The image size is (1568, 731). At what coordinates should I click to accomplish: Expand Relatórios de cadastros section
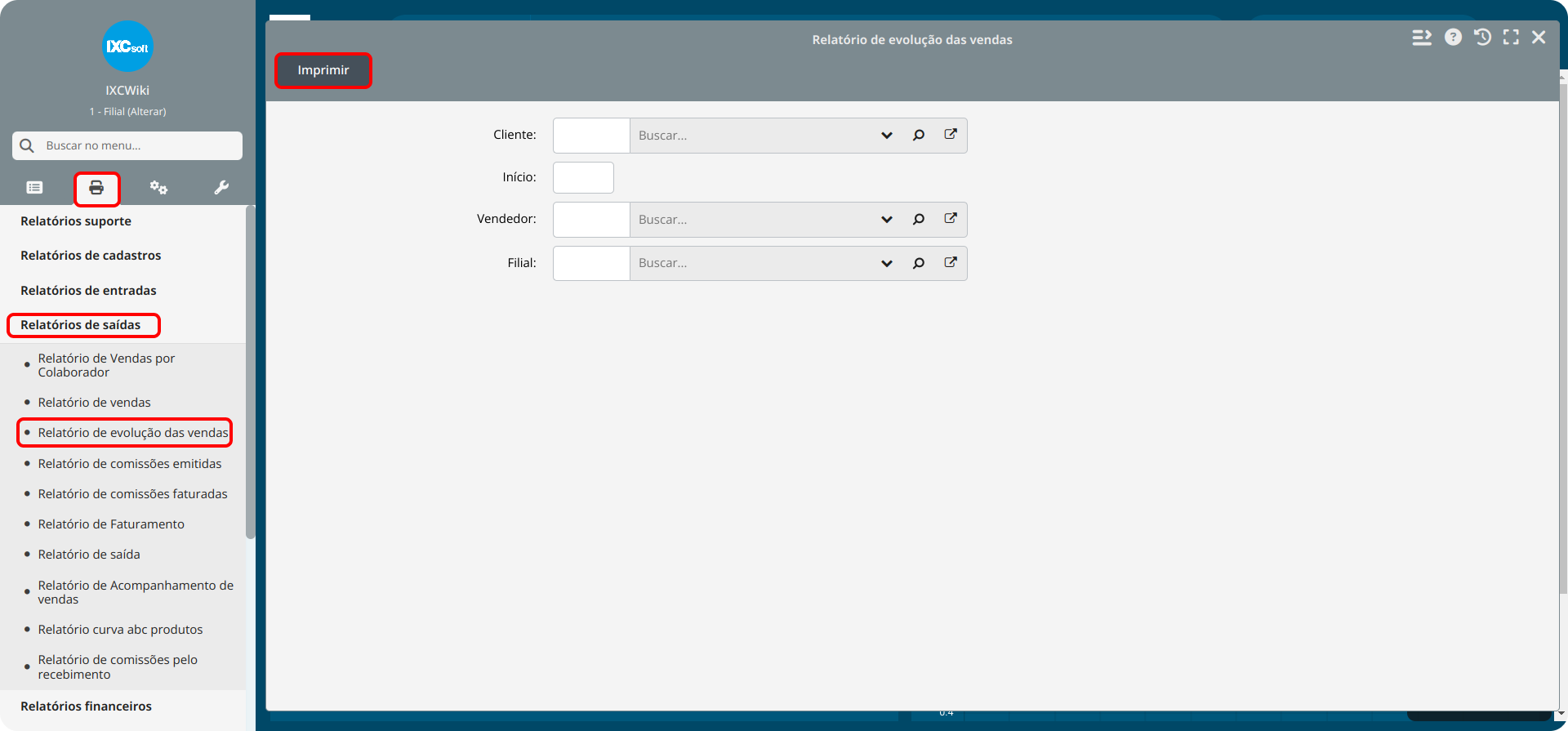point(91,256)
